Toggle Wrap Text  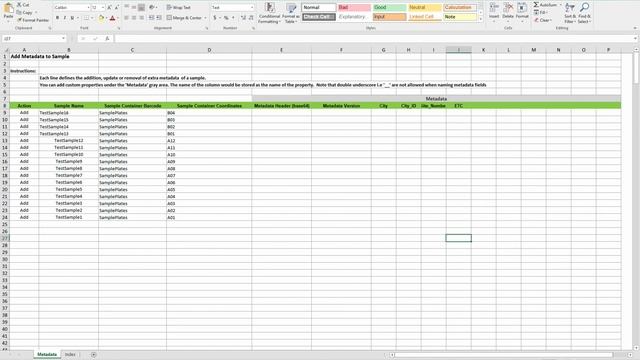(x=178, y=8)
